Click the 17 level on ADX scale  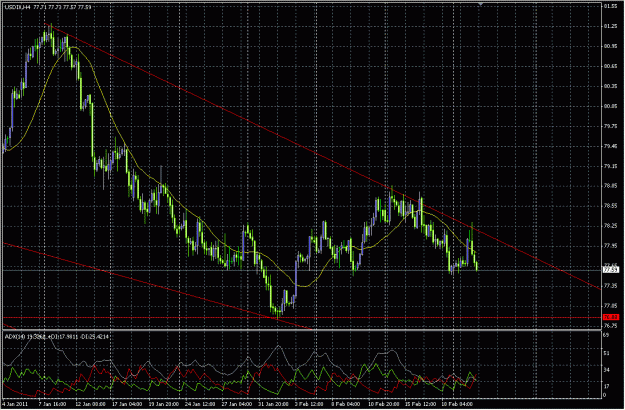pyautogui.click(x=606, y=386)
